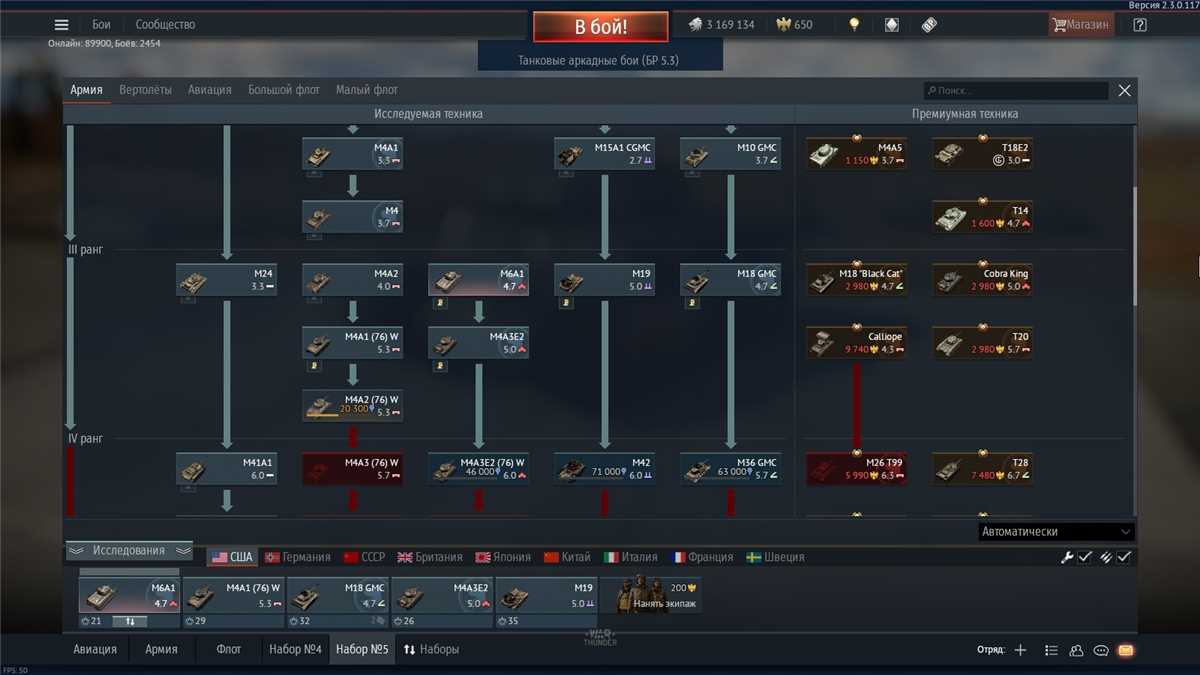The height and width of the screenshot is (675, 1200).
Task: Select M41A1 tank card
Action: click(x=227, y=469)
